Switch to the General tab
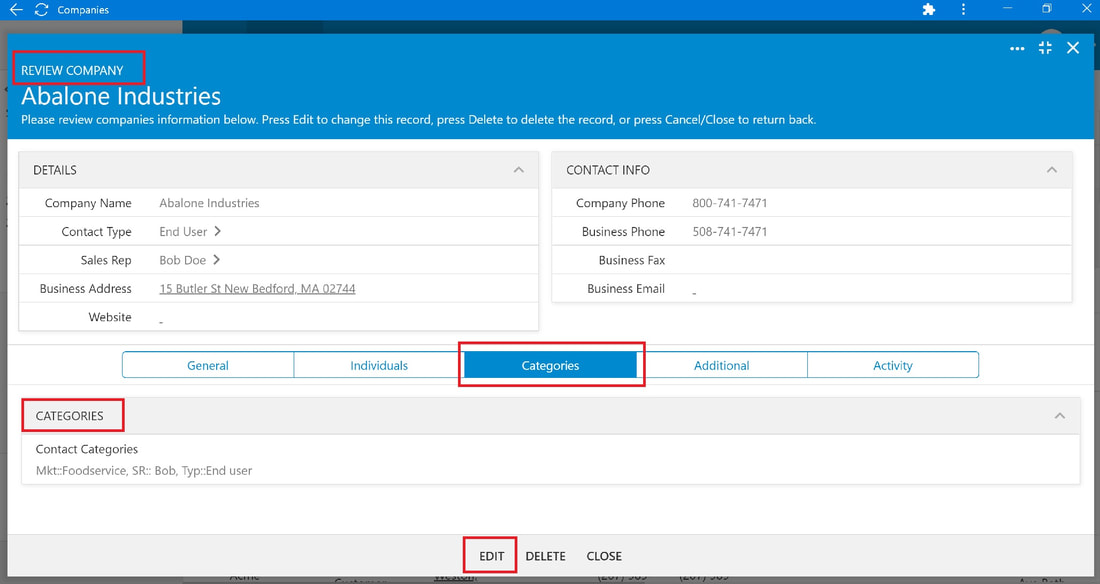1100x584 pixels. click(x=208, y=365)
